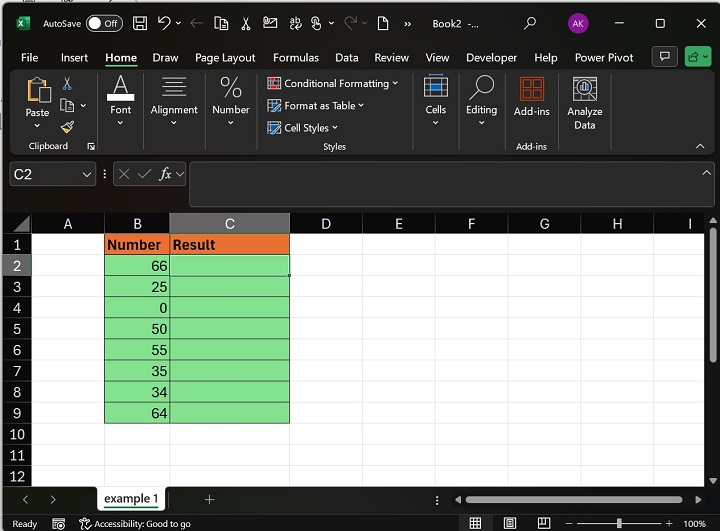This screenshot has height=531, width=720.
Task: Switch to the Power Pivot tab
Action: [604, 58]
